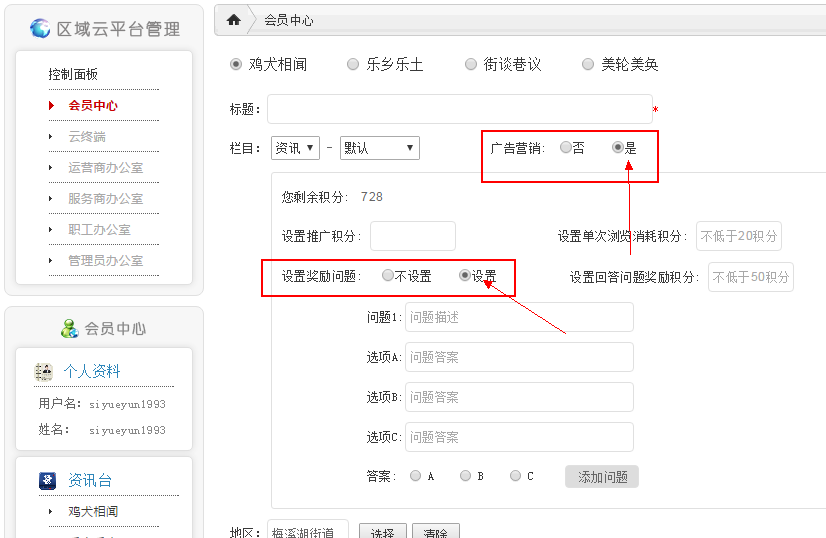Screen dimensions: 826x538
Task: Click the 姓名 value siyueyun1993
Action: pyautogui.click(x=127, y=431)
